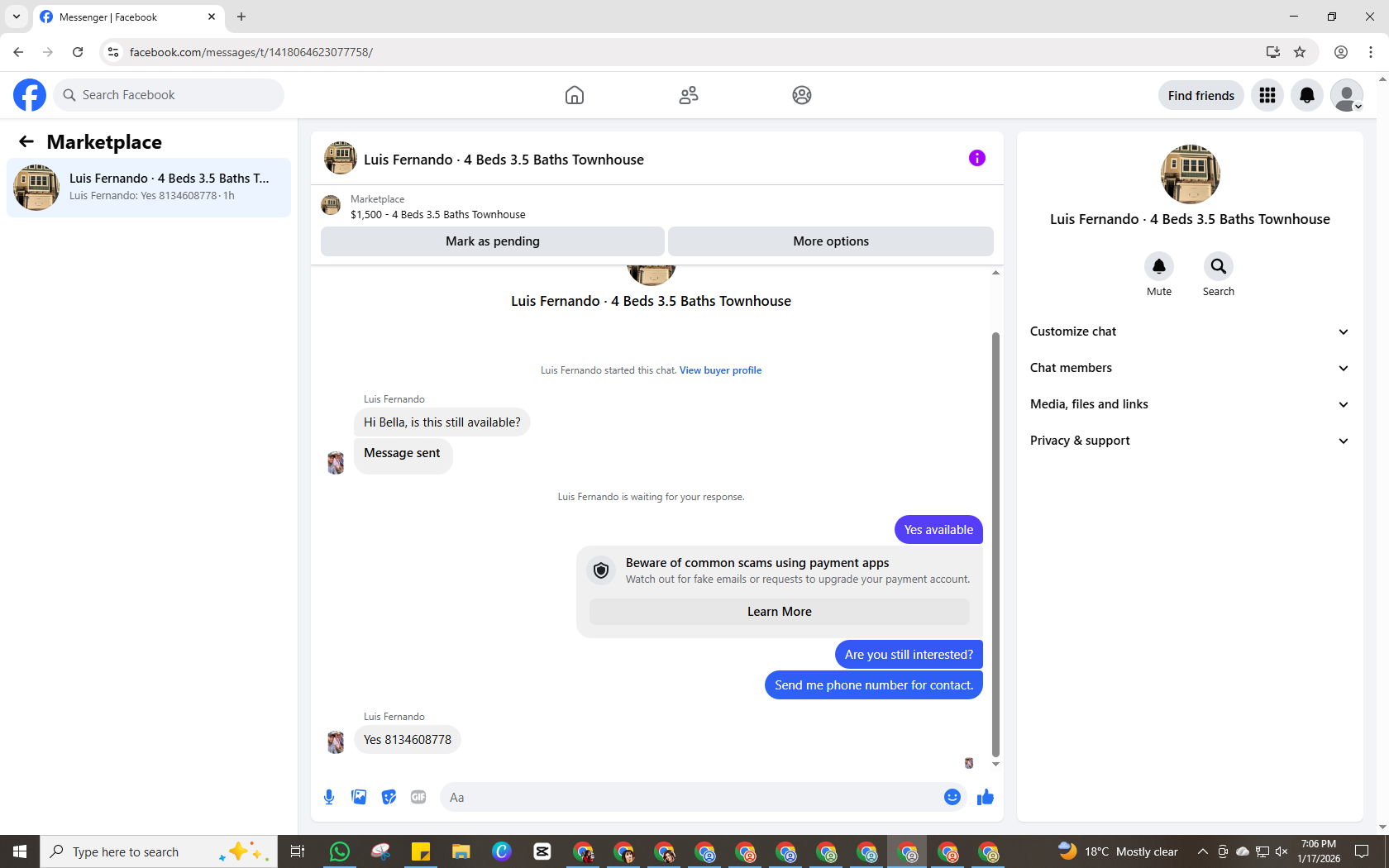Viewport: 1389px width, 868px height.
Task: Click Find friends button
Action: (1201, 95)
